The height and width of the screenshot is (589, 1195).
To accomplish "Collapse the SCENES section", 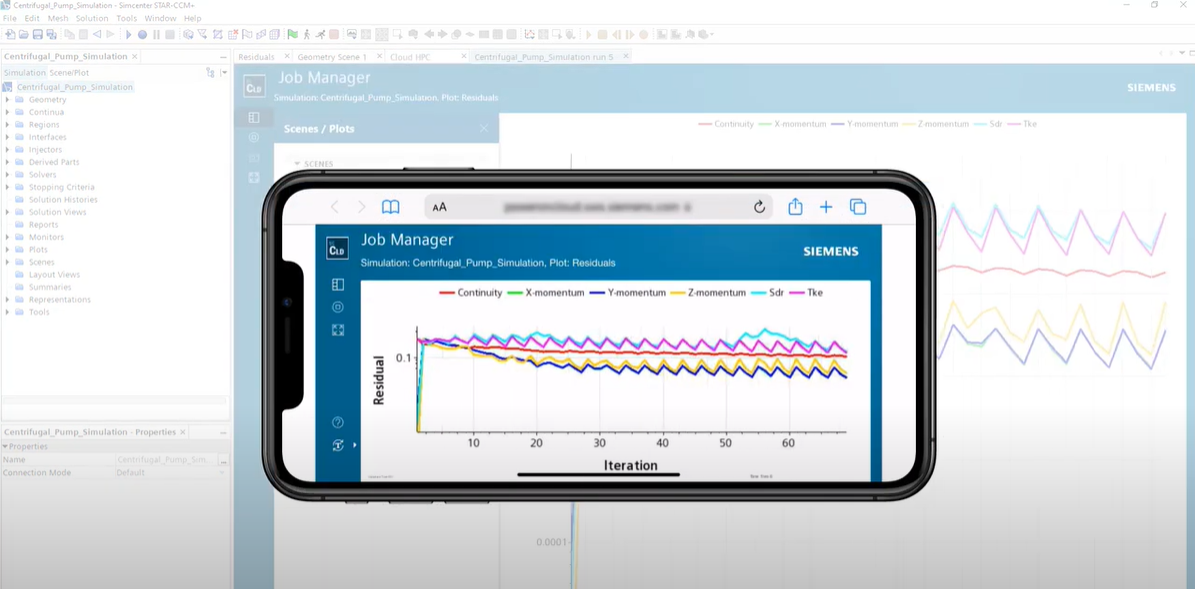I will [297, 163].
